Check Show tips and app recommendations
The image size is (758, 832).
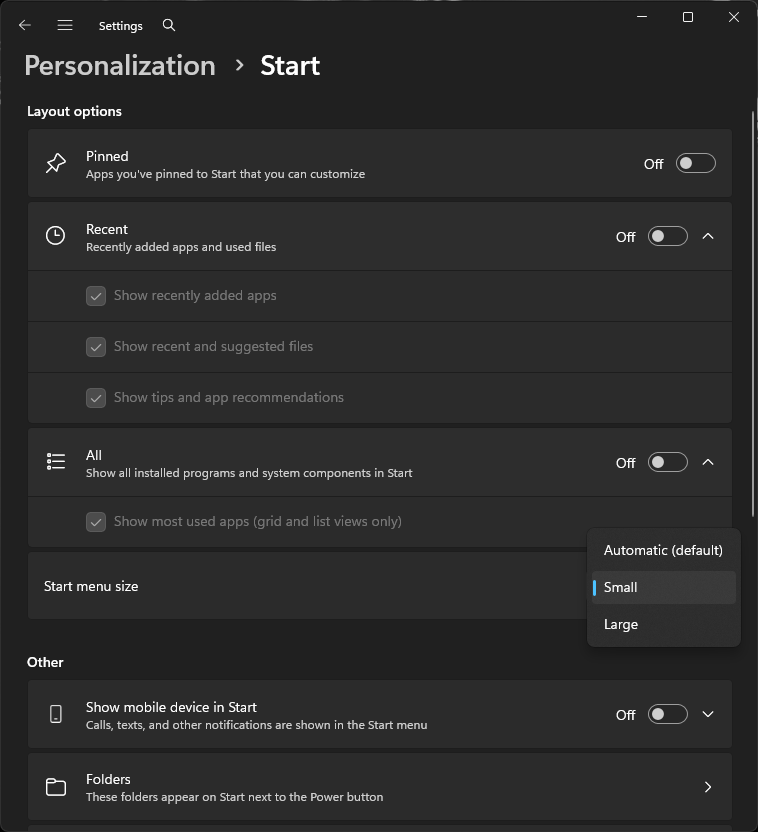coord(96,398)
